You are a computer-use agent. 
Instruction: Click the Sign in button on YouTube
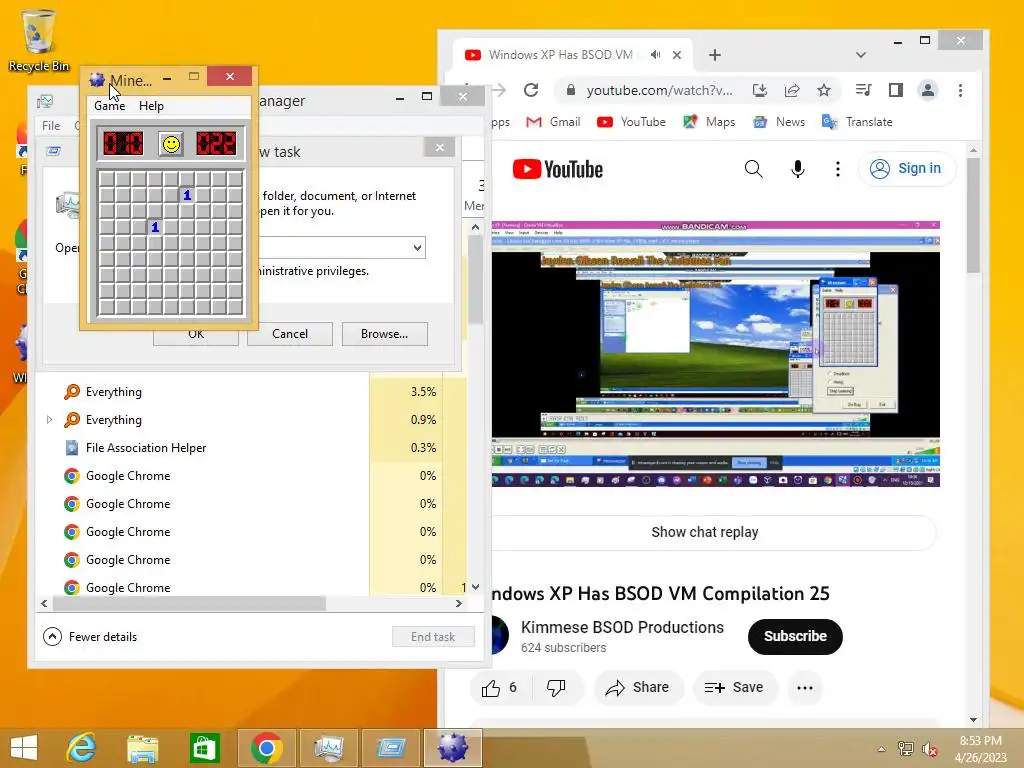click(906, 168)
